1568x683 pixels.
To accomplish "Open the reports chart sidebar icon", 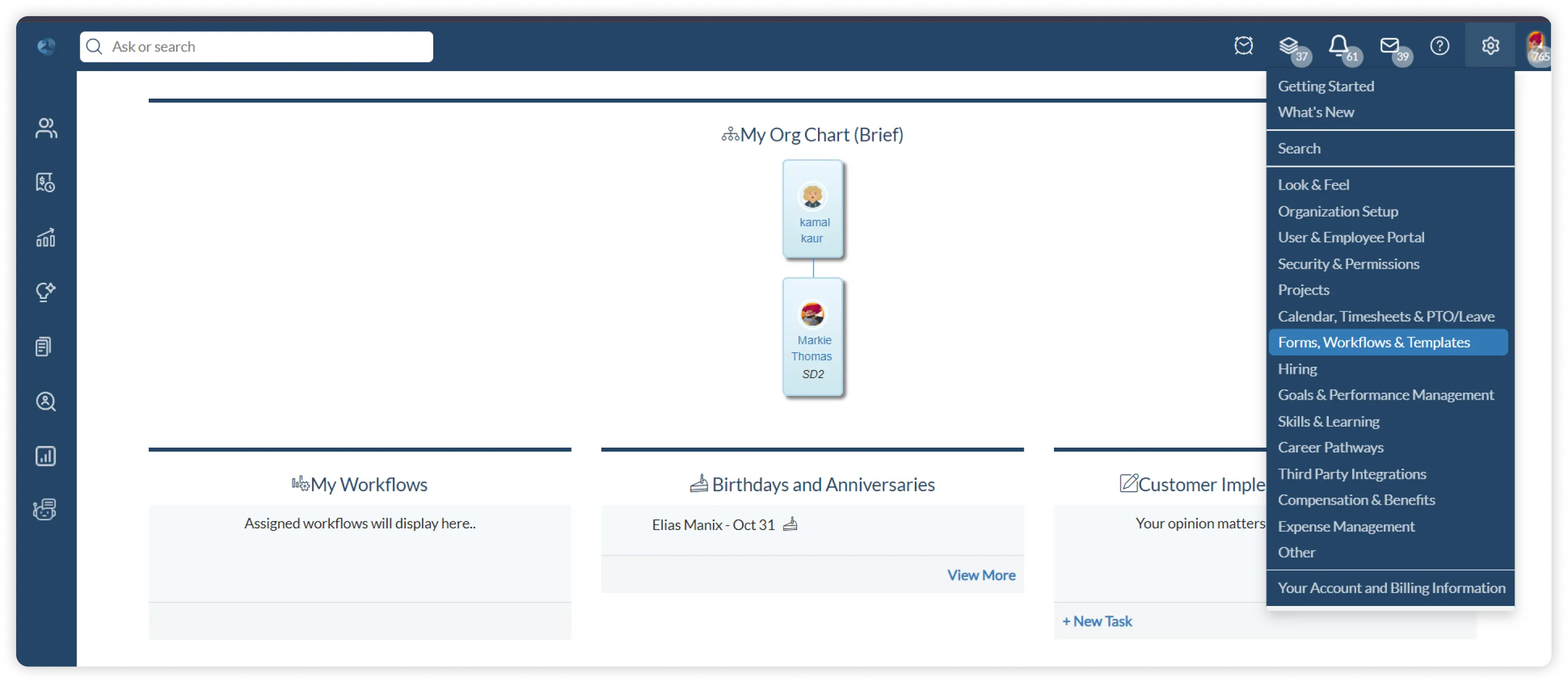I will click(46, 456).
